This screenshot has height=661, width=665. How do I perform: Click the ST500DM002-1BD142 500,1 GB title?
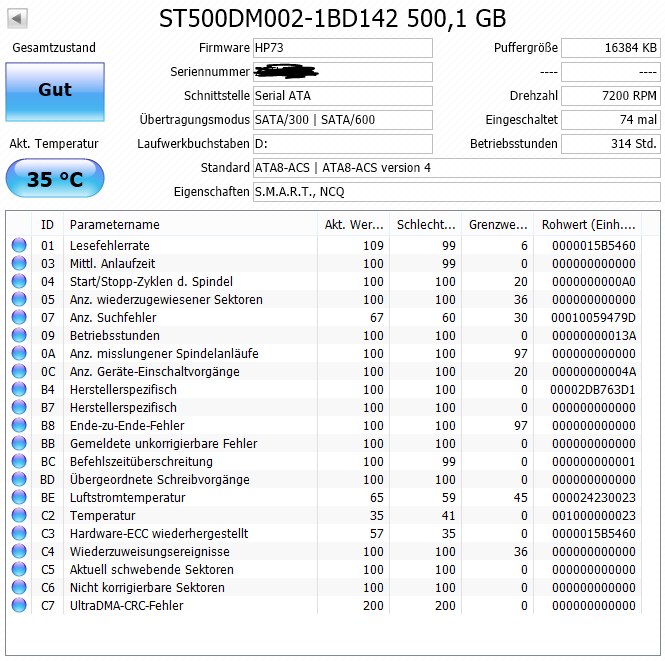[332, 19]
